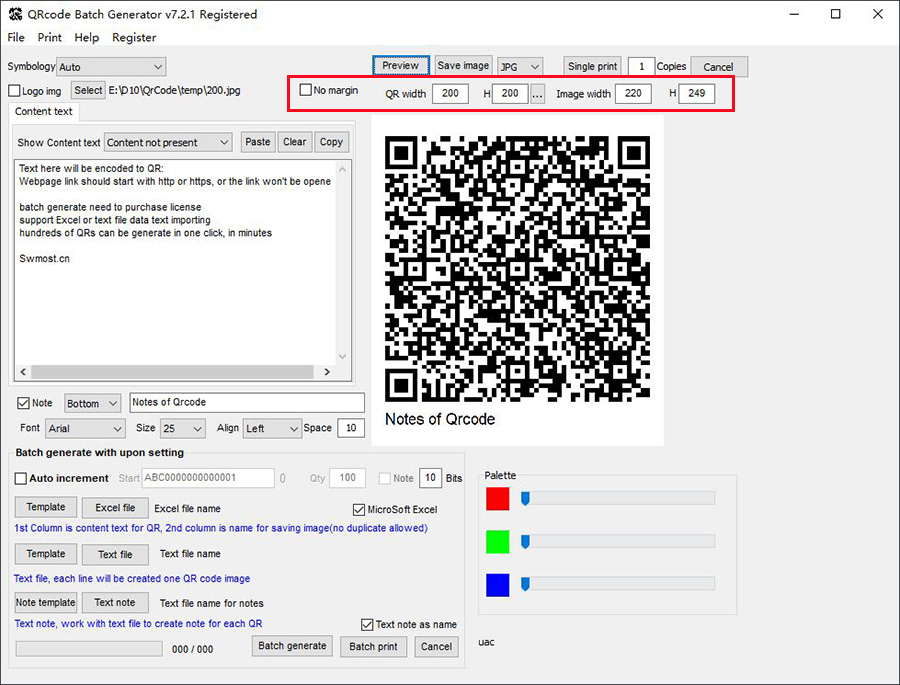Click the red channel slider handle
This screenshot has width=900, height=685.
pos(525,498)
